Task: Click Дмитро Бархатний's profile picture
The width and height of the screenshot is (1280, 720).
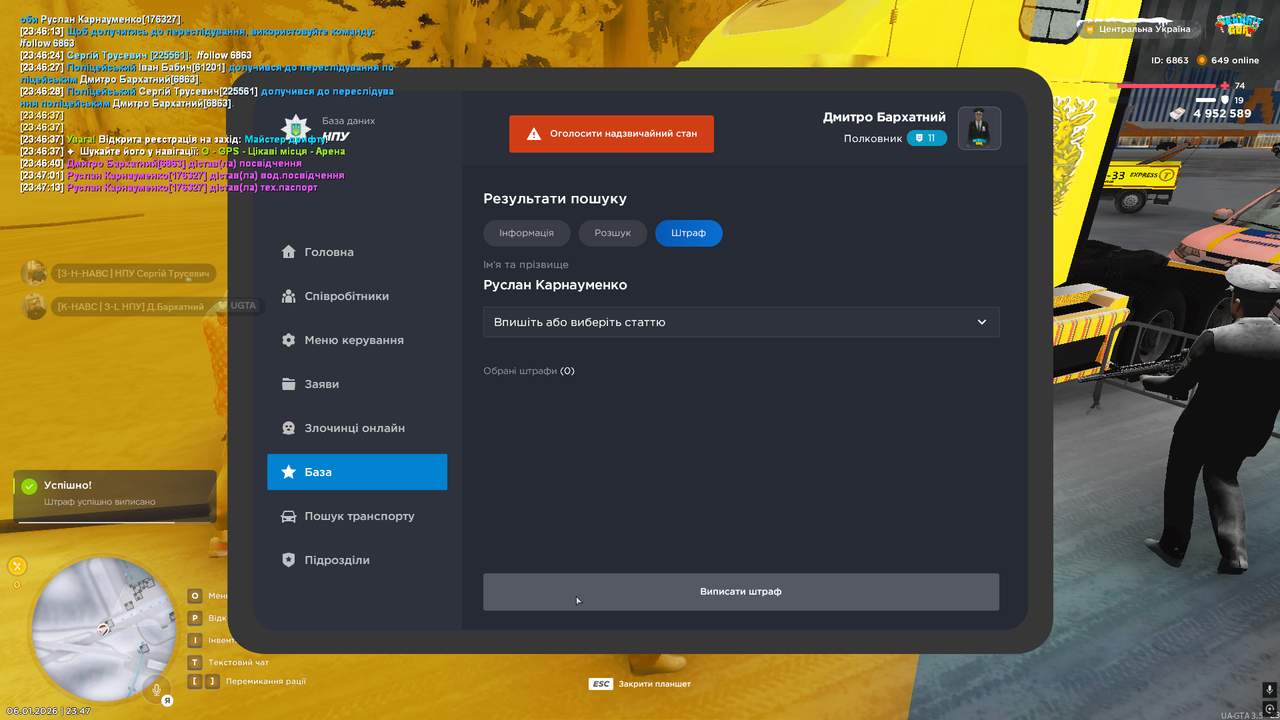Action: click(x=980, y=128)
